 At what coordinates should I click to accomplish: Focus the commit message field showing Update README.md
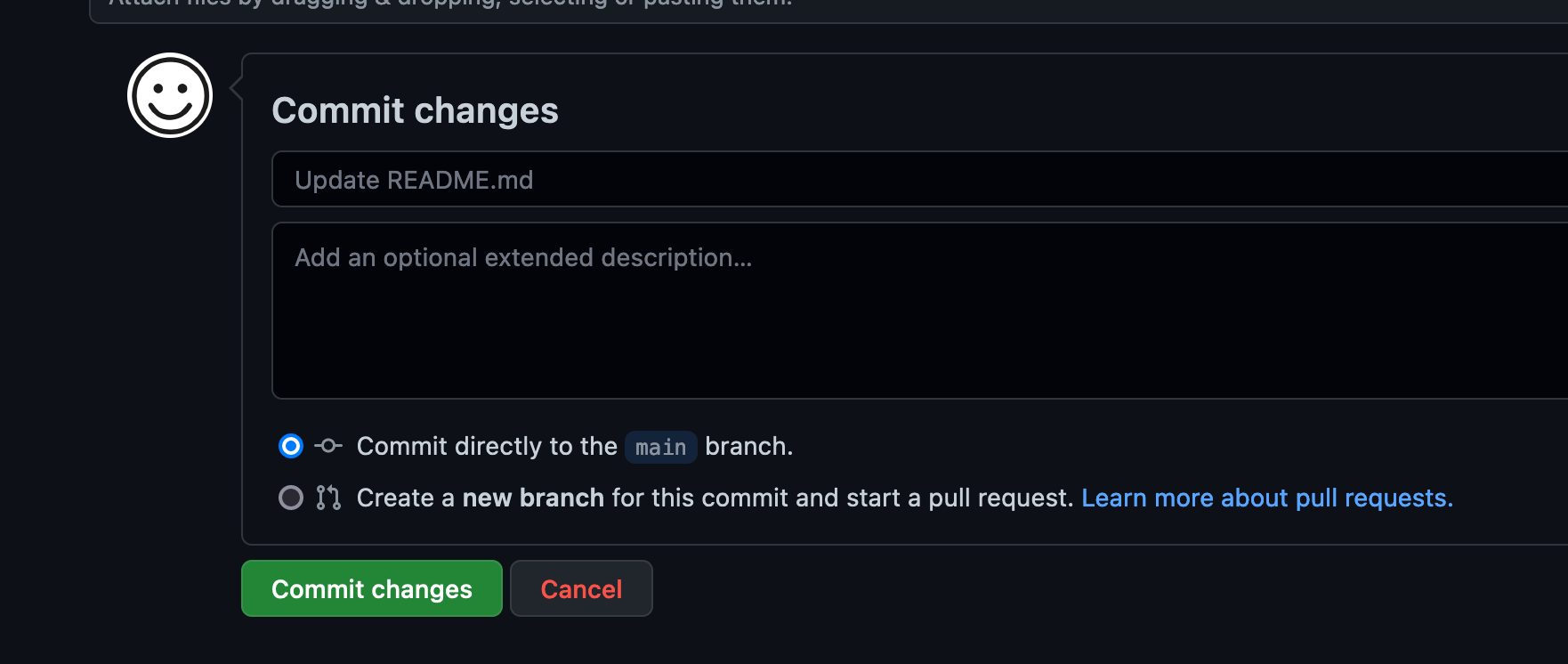point(623,179)
